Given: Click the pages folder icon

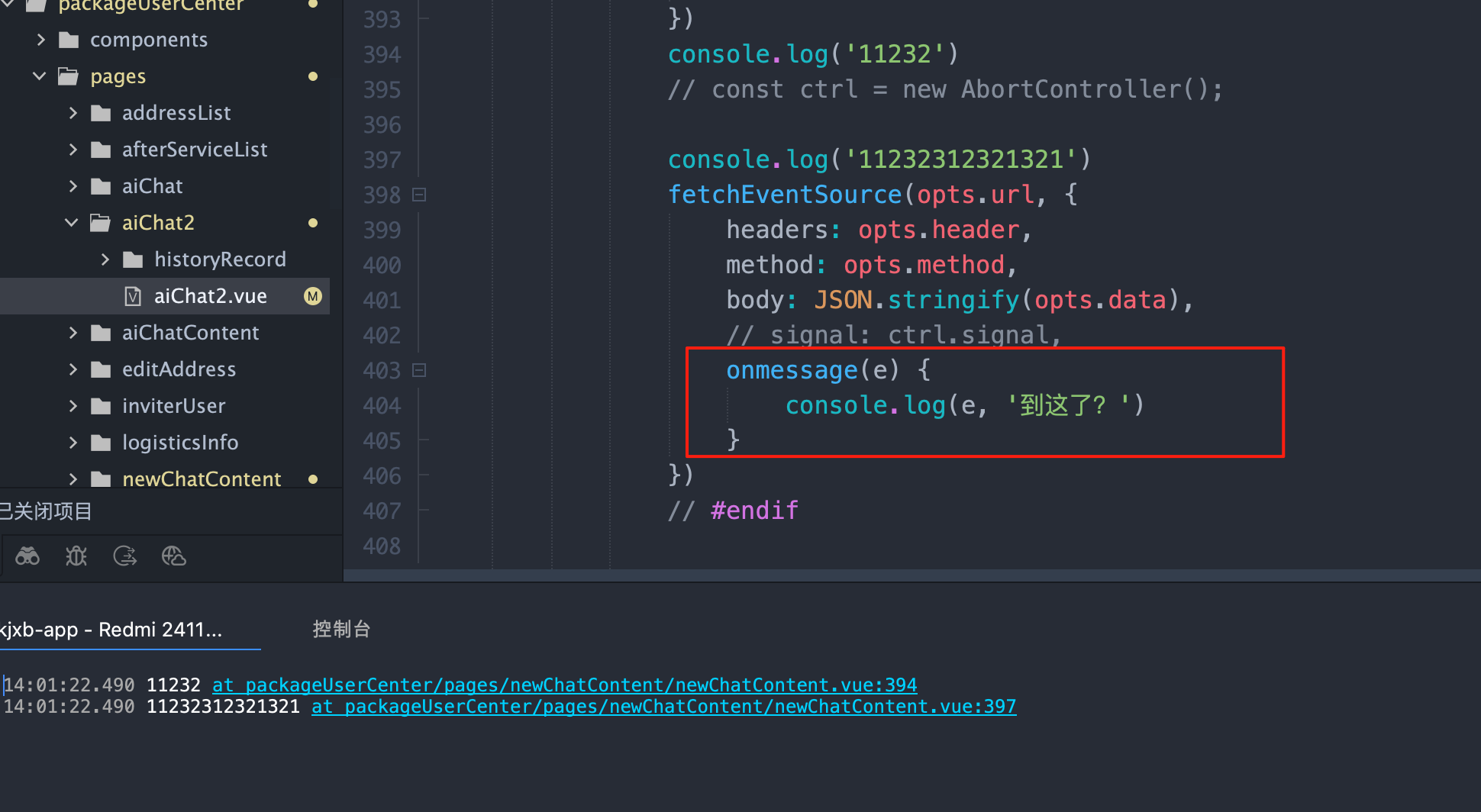Looking at the screenshot, I should 69,76.
